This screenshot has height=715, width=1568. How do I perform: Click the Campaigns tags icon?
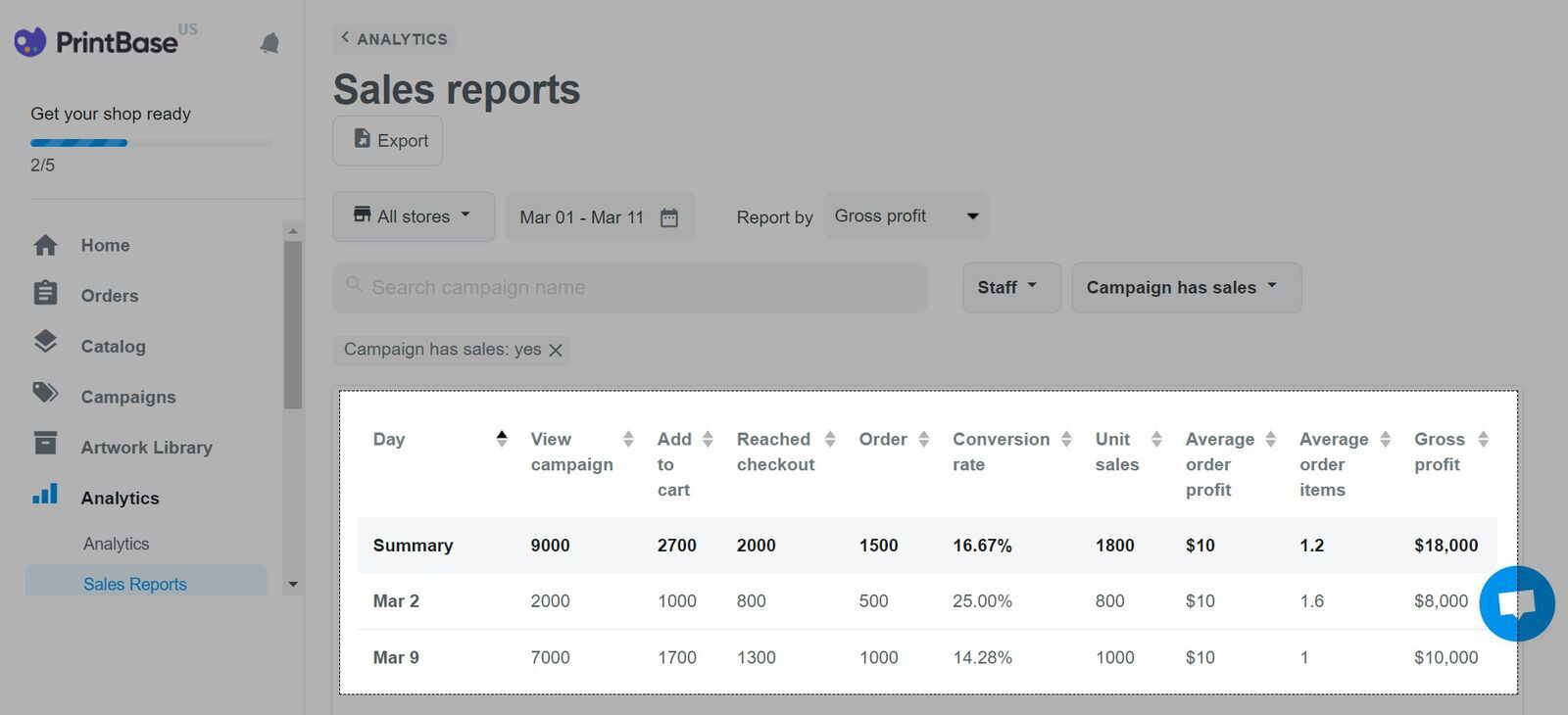[x=45, y=393]
